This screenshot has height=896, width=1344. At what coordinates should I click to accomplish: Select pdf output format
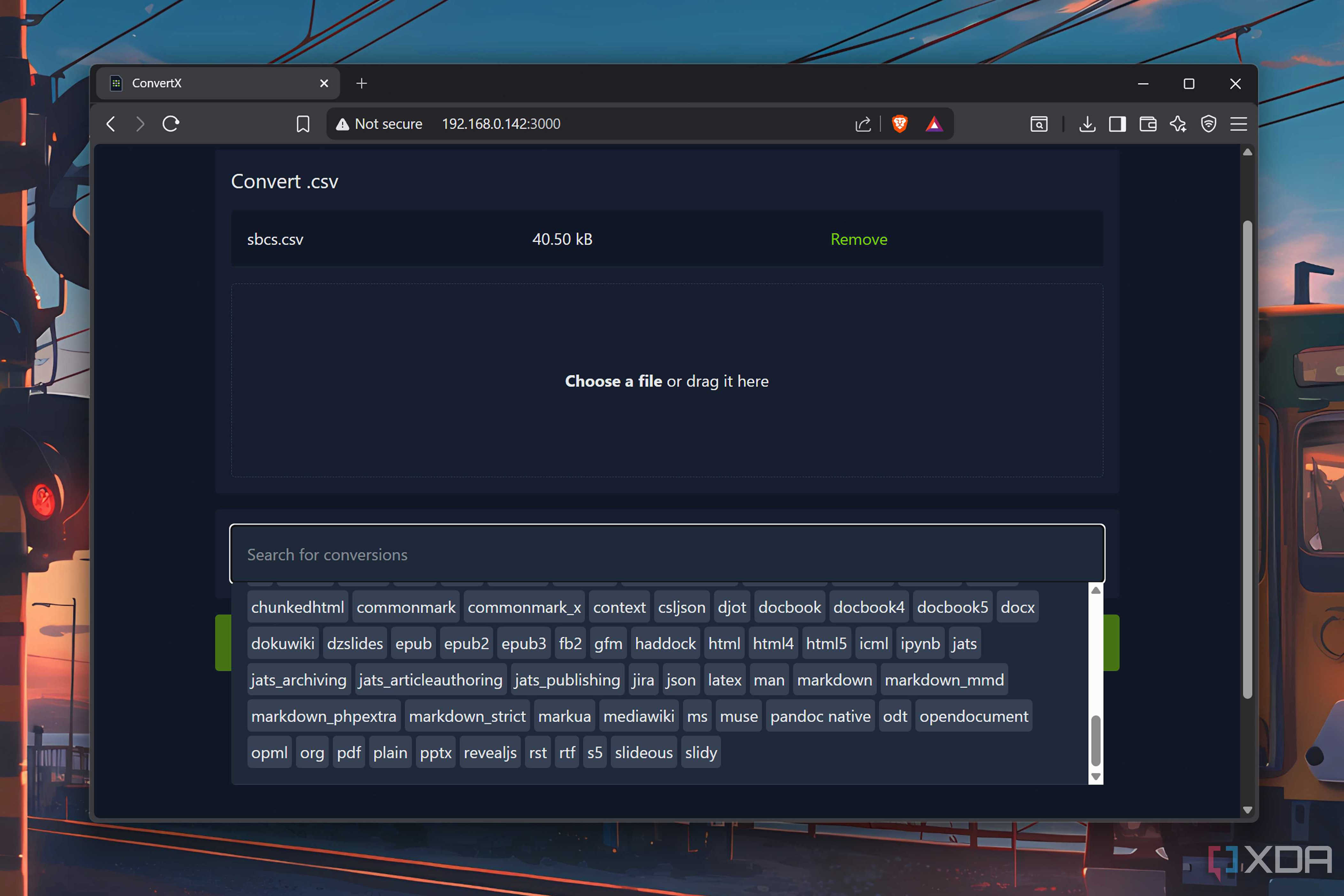pyautogui.click(x=349, y=753)
